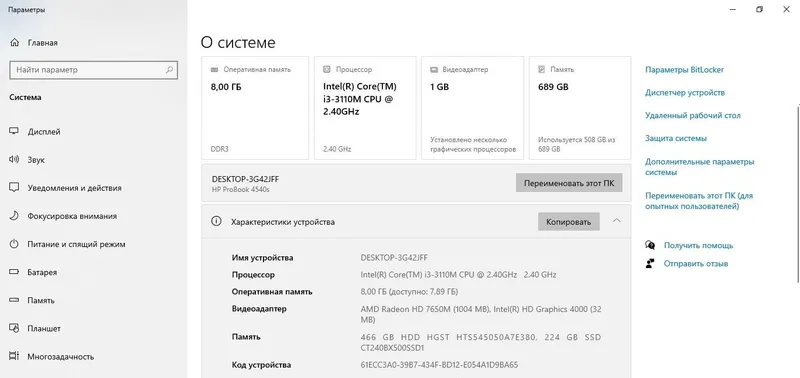Click the Видеоадаптер 1 GB card
The image size is (800, 378).
tap(472, 108)
